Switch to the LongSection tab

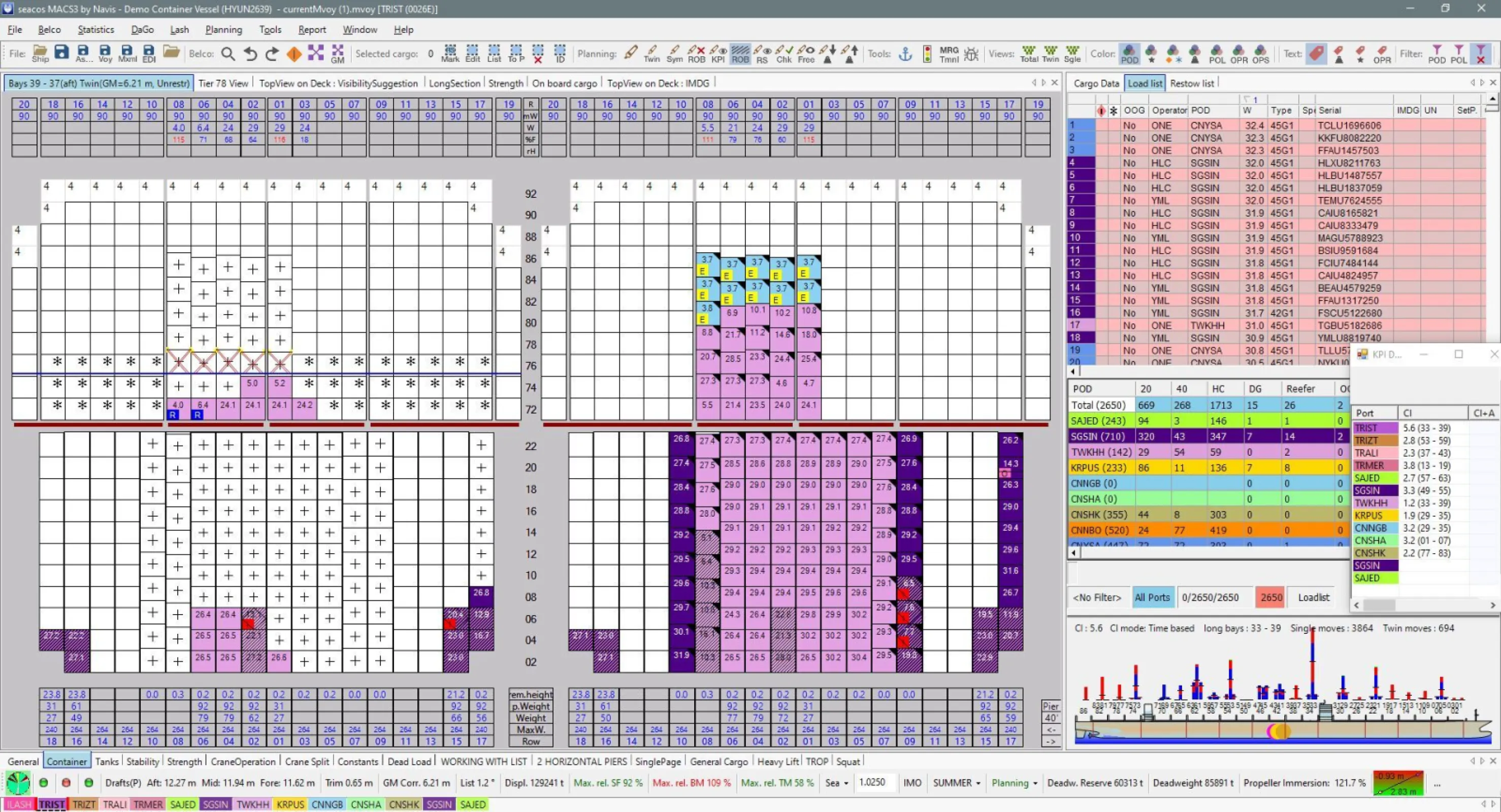[454, 83]
